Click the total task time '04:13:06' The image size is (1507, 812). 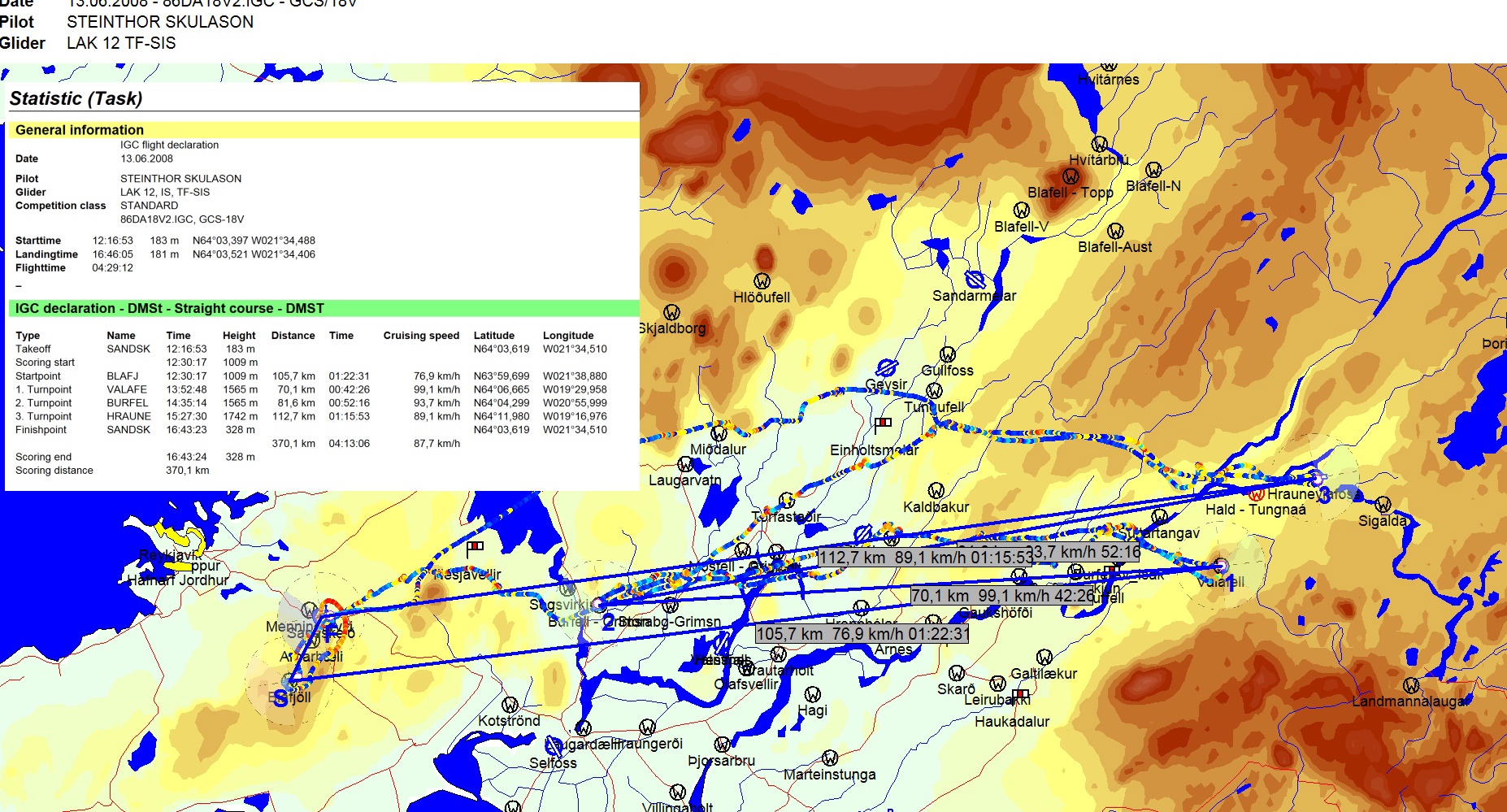point(349,444)
